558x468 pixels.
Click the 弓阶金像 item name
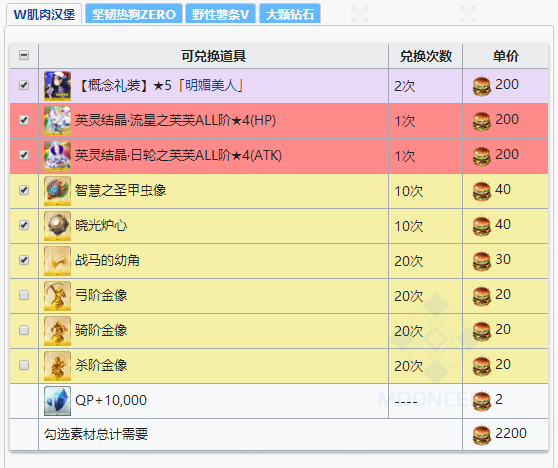101,295
